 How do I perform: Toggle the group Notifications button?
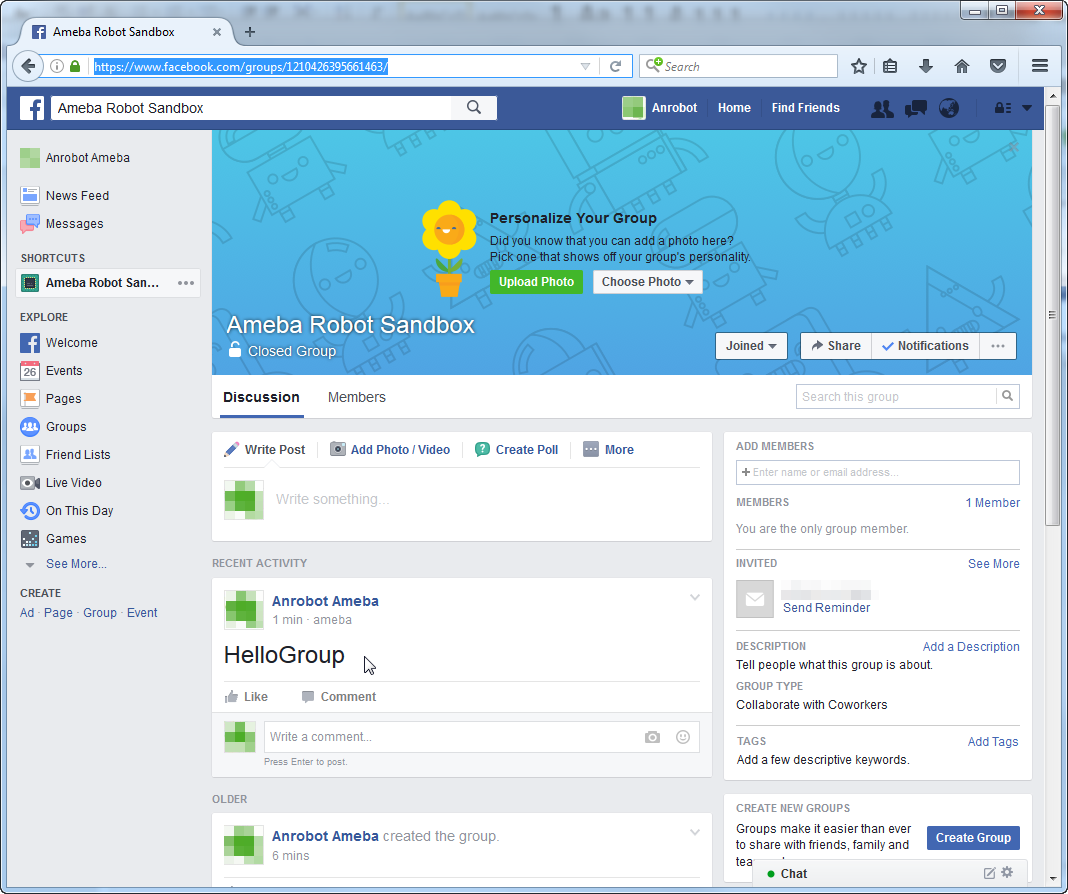(x=925, y=346)
